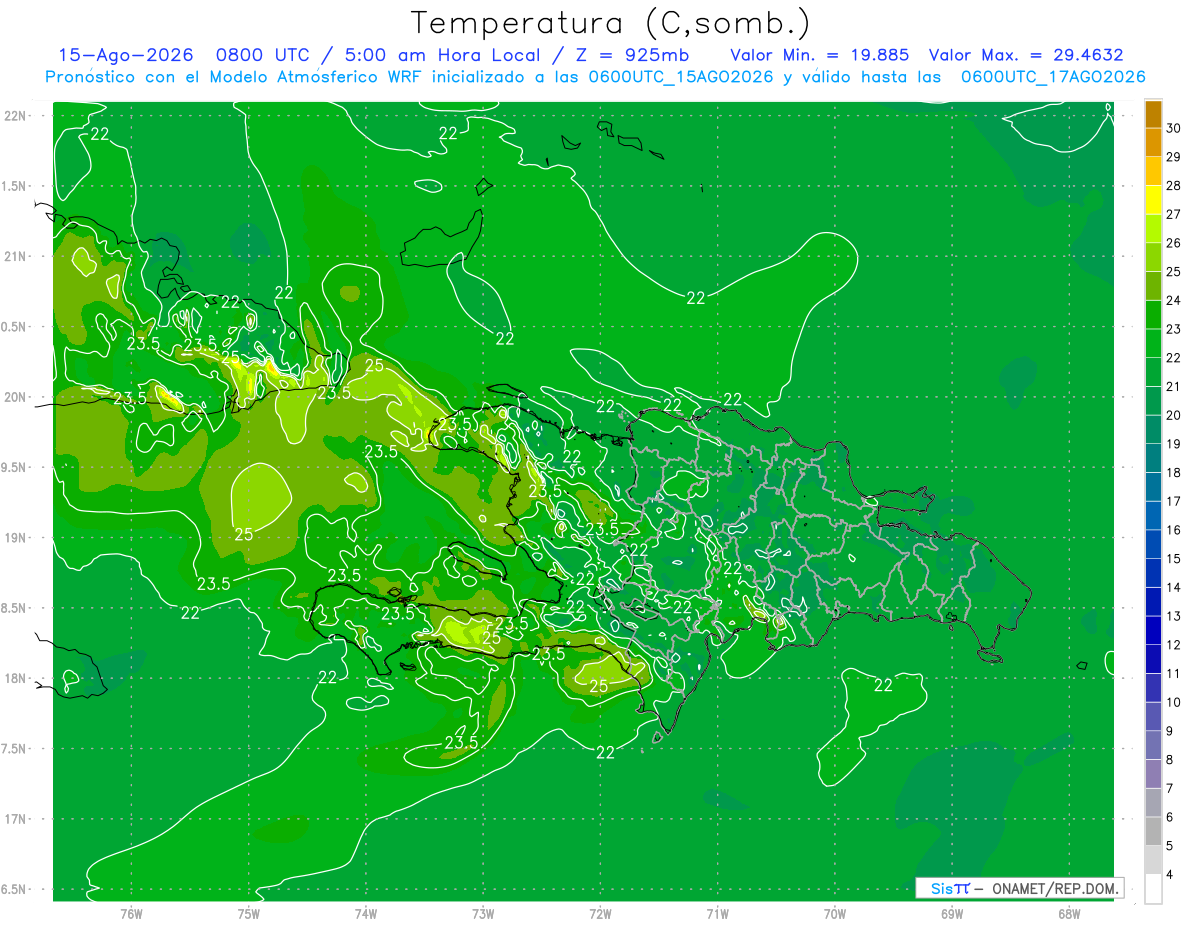Click the '73W' longitude axis label
Image resolution: width=1200 pixels, height=927 pixels.
(483, 913)
